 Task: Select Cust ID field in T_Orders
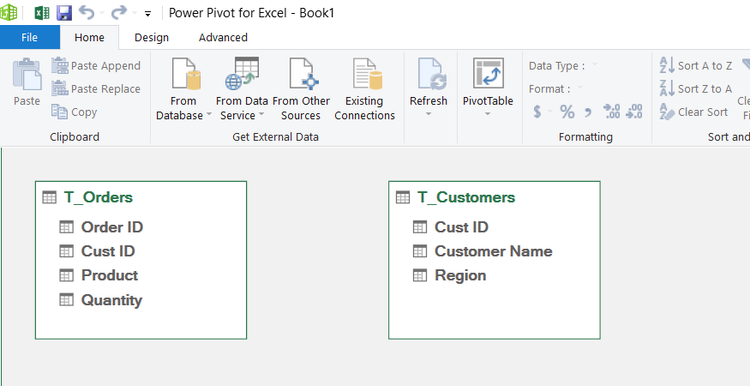click(x=108, y=251)
